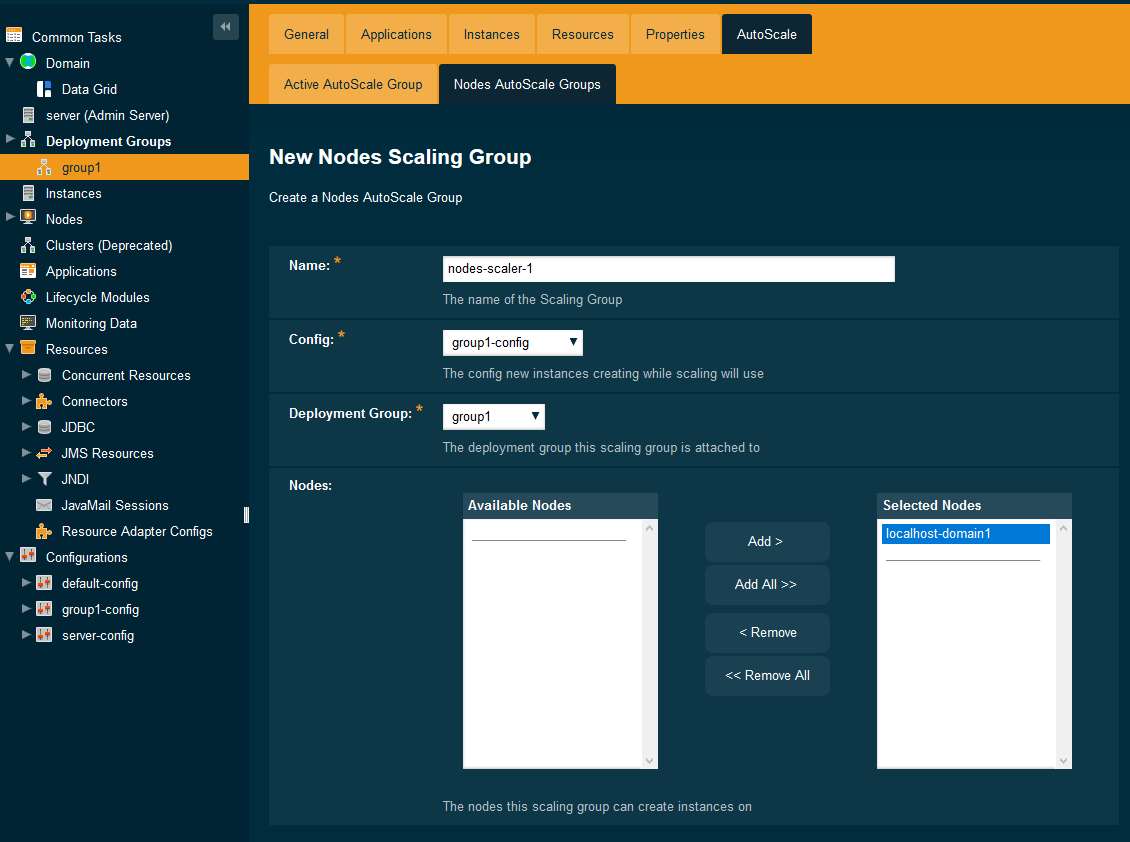Click the << Remove All button
1130x842 pixels.
click(767, 675)
